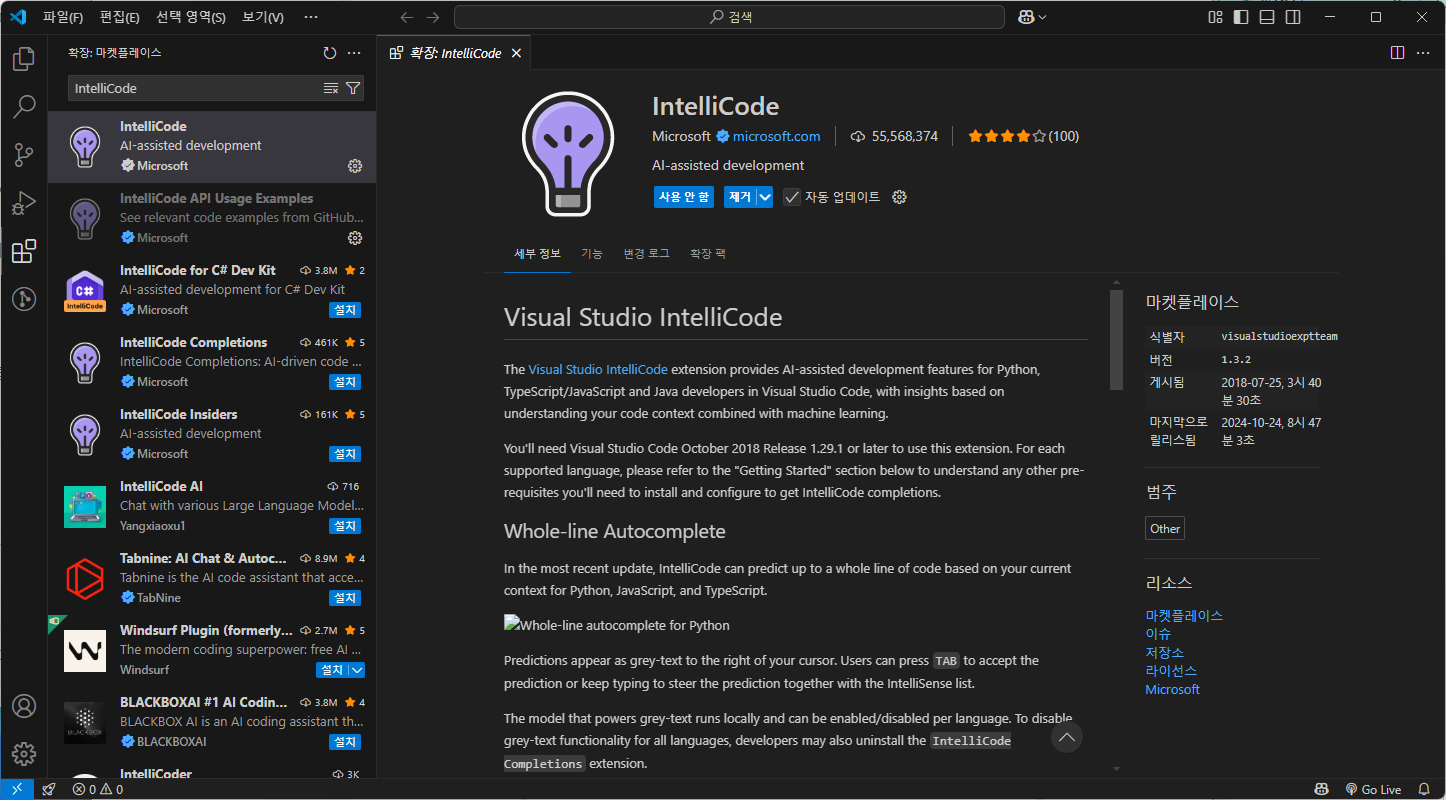Screen dimensions: 1446x800
Task: Uninstall IntelliCode extension
Action: 740,197
